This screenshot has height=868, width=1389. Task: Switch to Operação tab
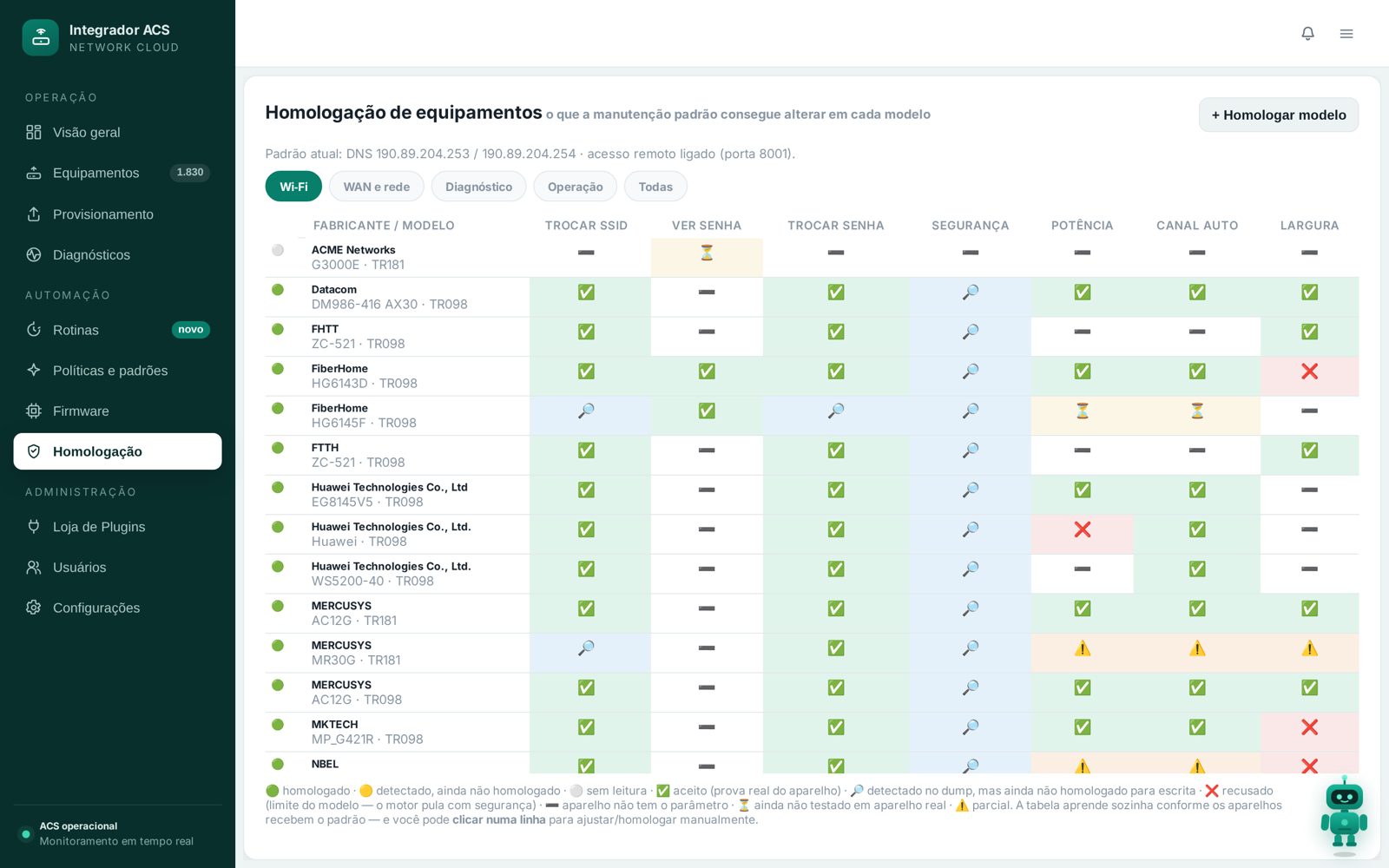point(575,187)
